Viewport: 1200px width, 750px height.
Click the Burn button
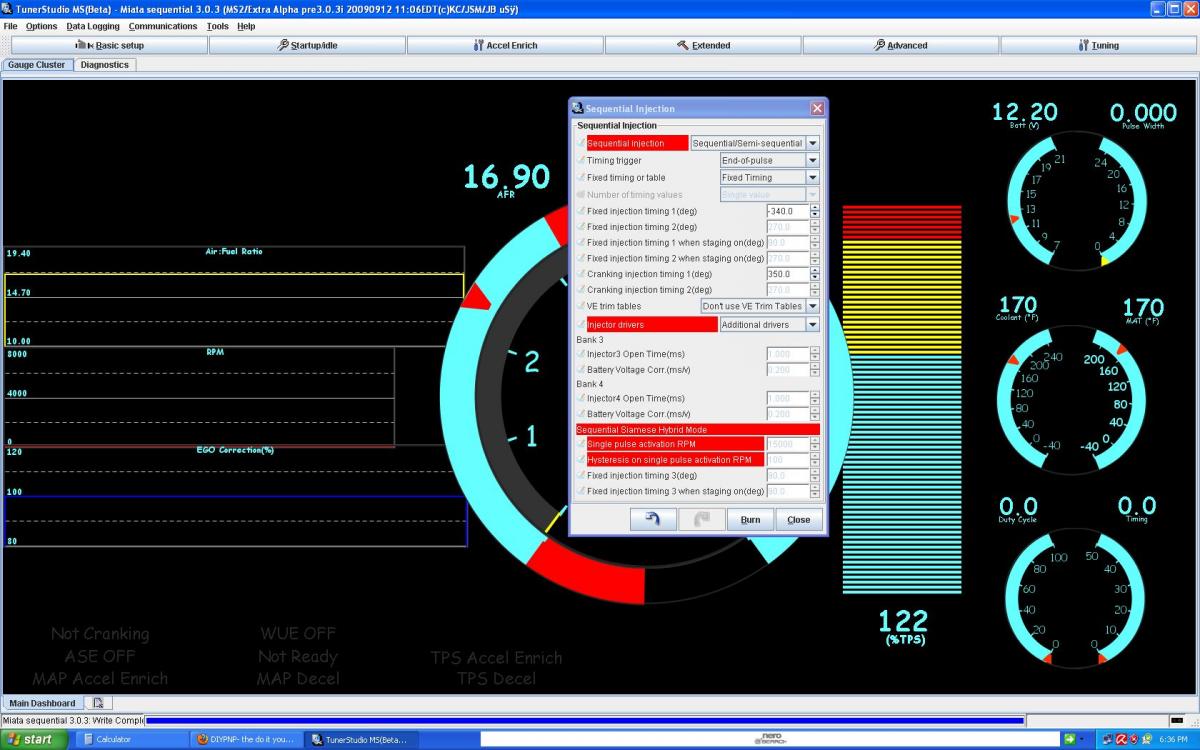(x=750, y=519)
